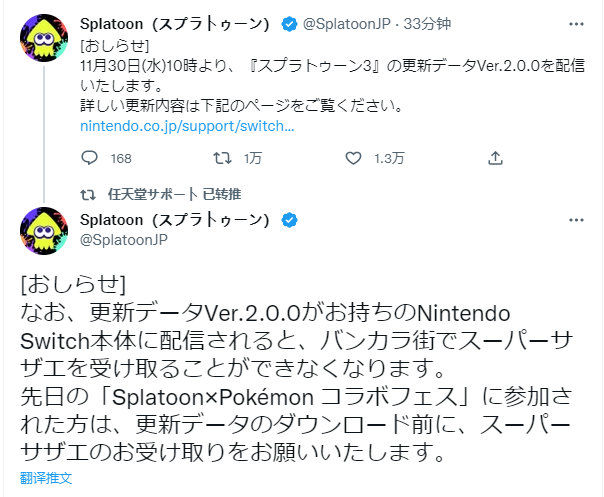The height and width of the screenshot is (497, 604).
Task: Click the retweet icon on first tweet
Action: click(x=222, y=158)
